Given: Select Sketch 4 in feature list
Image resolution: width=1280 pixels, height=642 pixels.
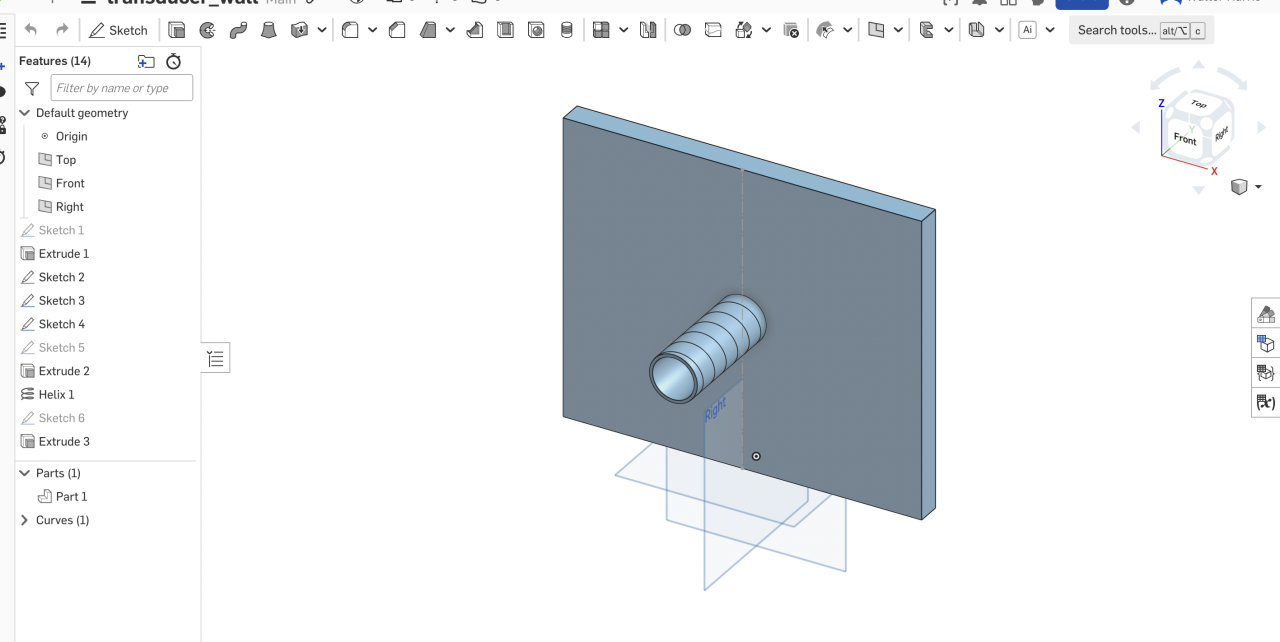Looking at the screenshot, I should [x=61, y=324].
